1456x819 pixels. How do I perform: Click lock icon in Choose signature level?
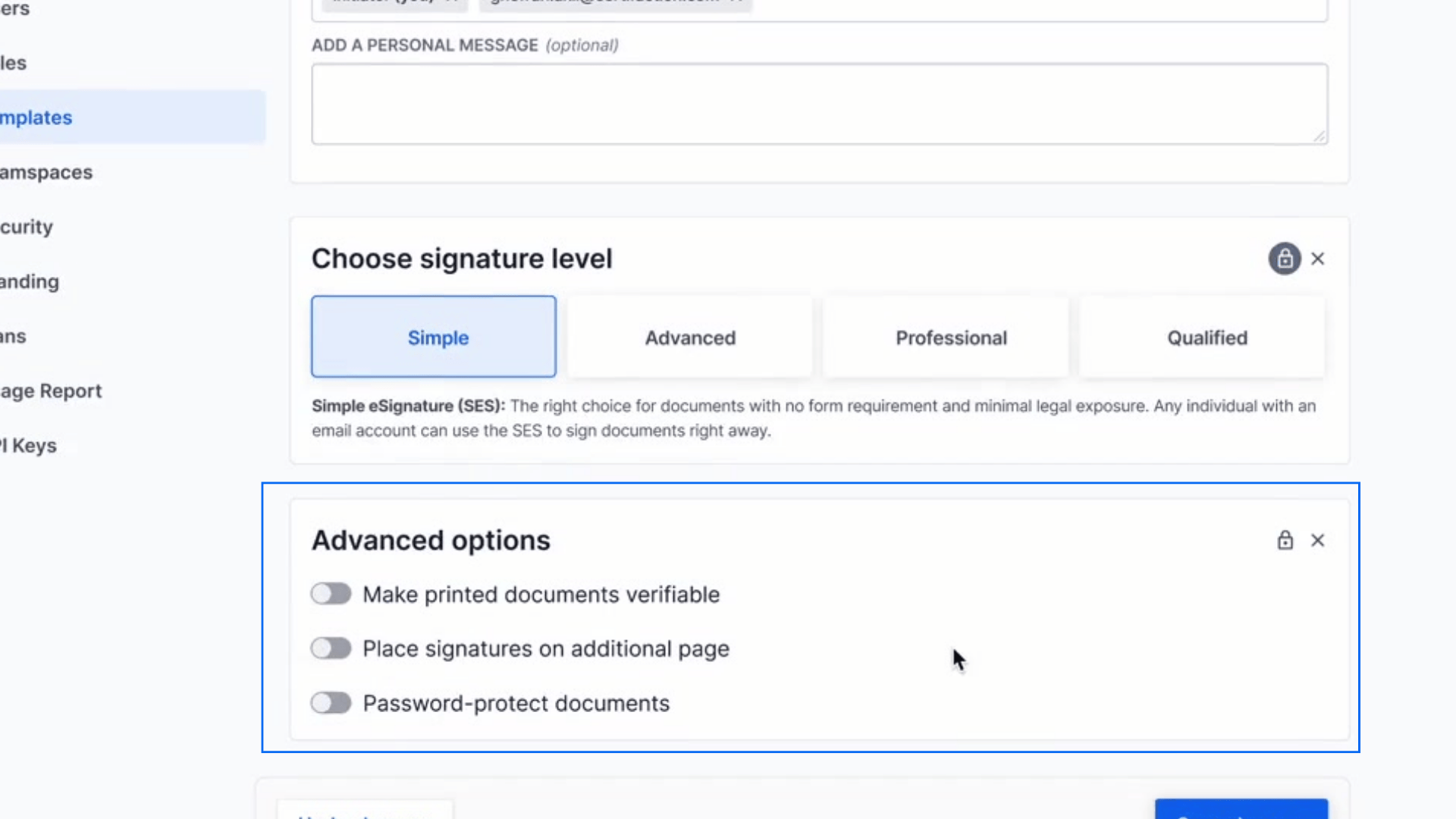[1285, 259]
